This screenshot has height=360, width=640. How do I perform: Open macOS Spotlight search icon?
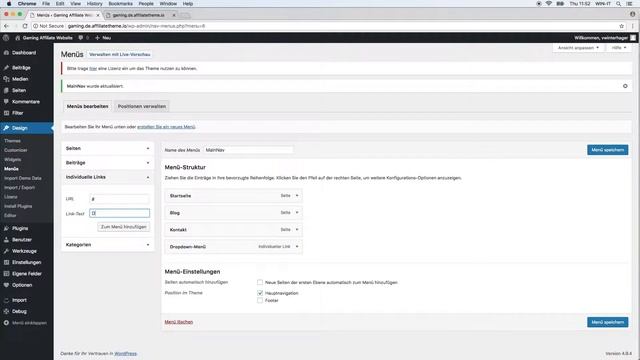coord(619,4)
